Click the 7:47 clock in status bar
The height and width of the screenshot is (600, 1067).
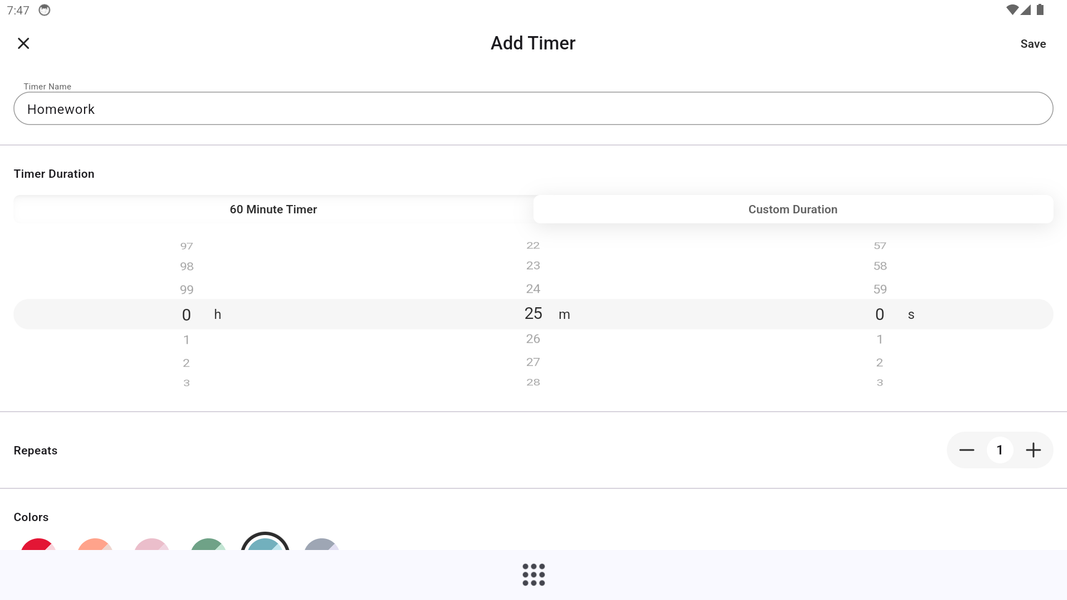[18, 10]
